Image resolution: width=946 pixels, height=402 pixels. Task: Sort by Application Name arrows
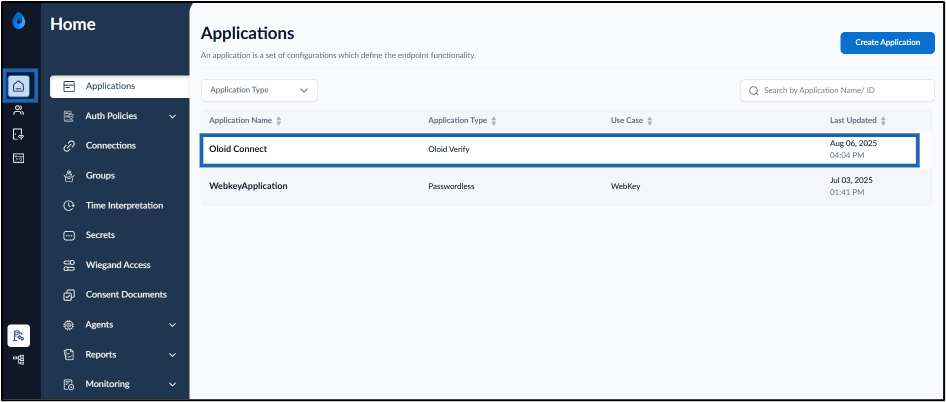coord(278,121)
